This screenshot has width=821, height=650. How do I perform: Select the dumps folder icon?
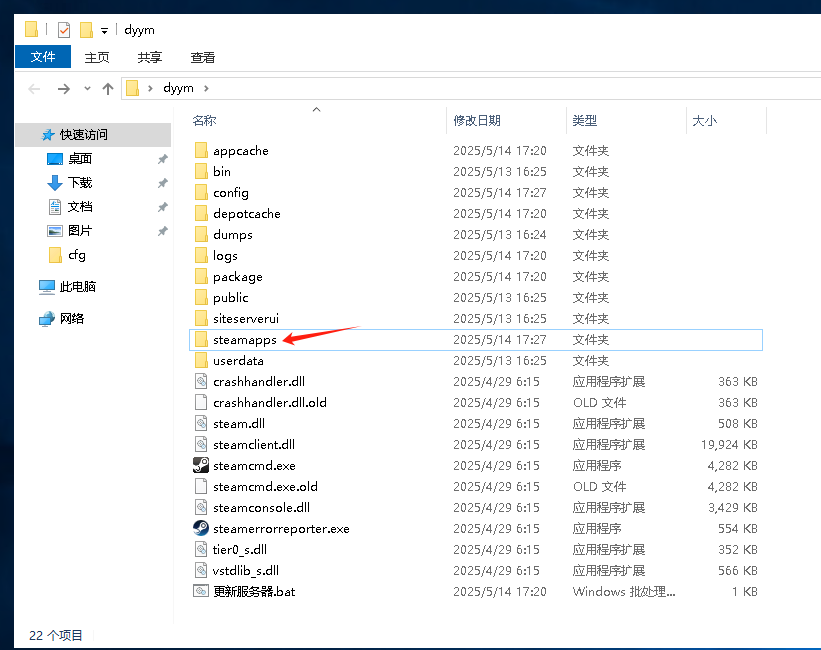201,234
